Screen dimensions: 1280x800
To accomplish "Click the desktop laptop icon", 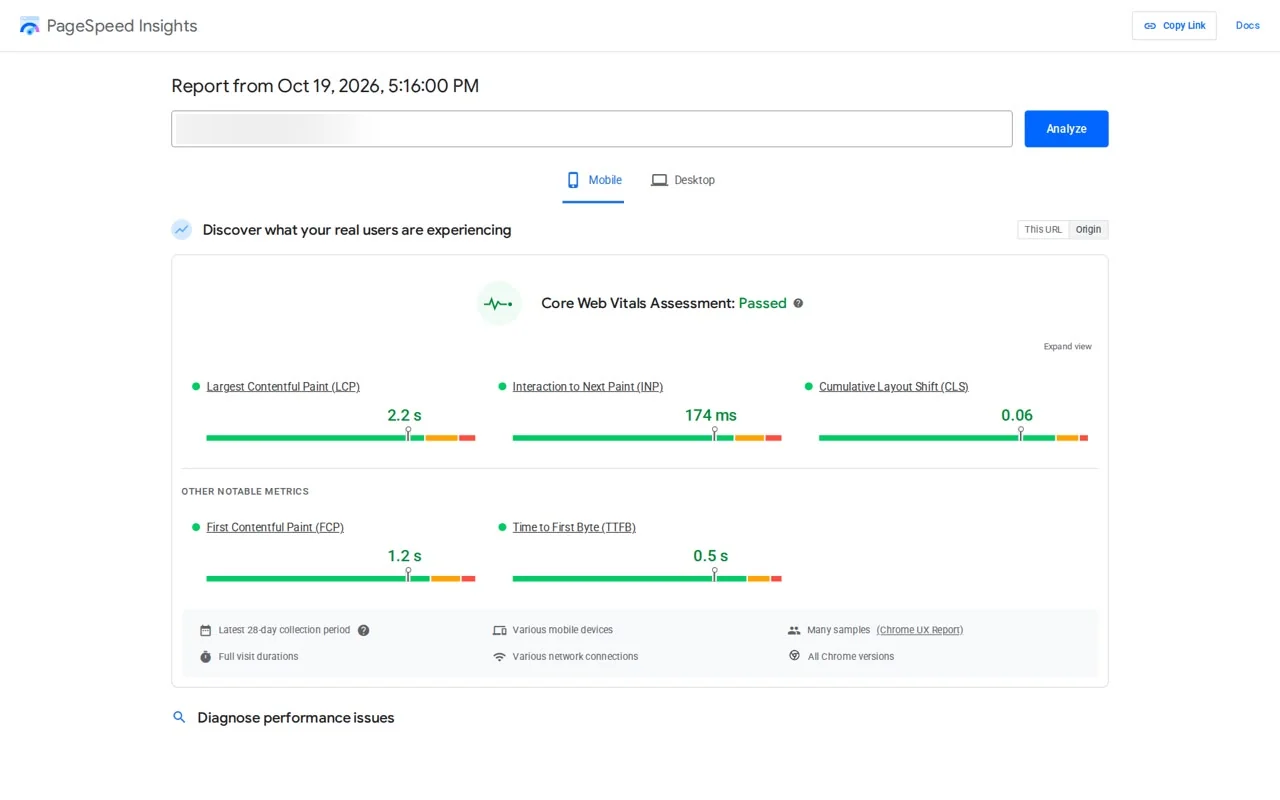I will pyautogui.click(x=659, y=180).
